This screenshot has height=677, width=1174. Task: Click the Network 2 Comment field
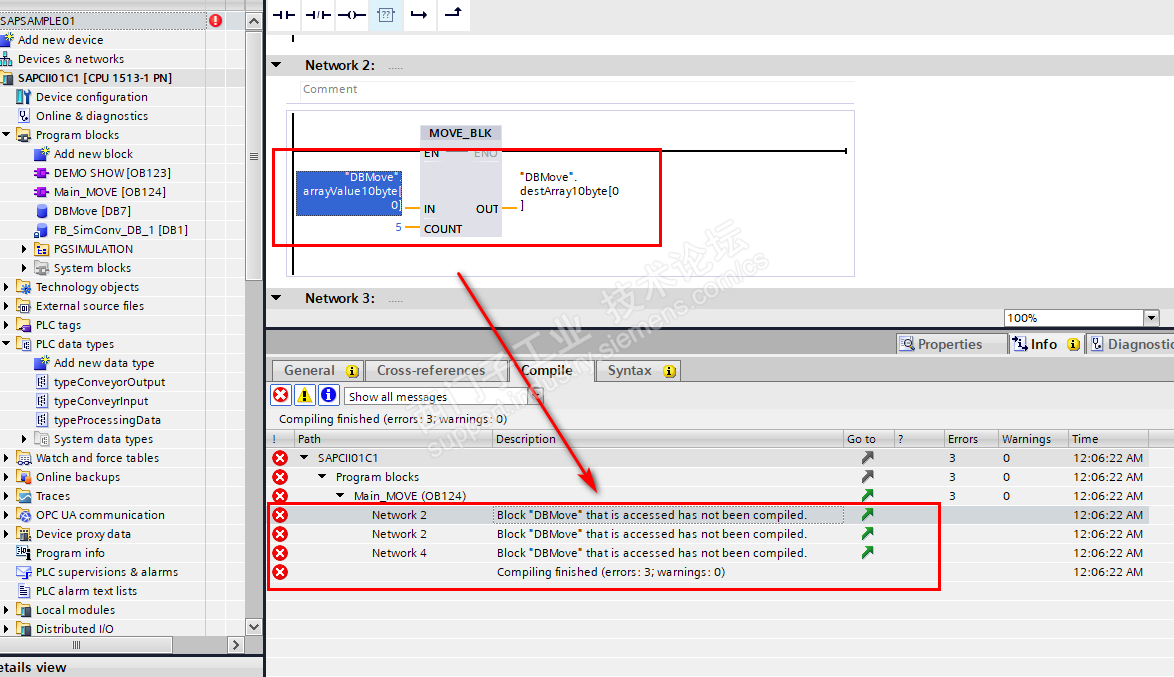[x=577, y=89]
